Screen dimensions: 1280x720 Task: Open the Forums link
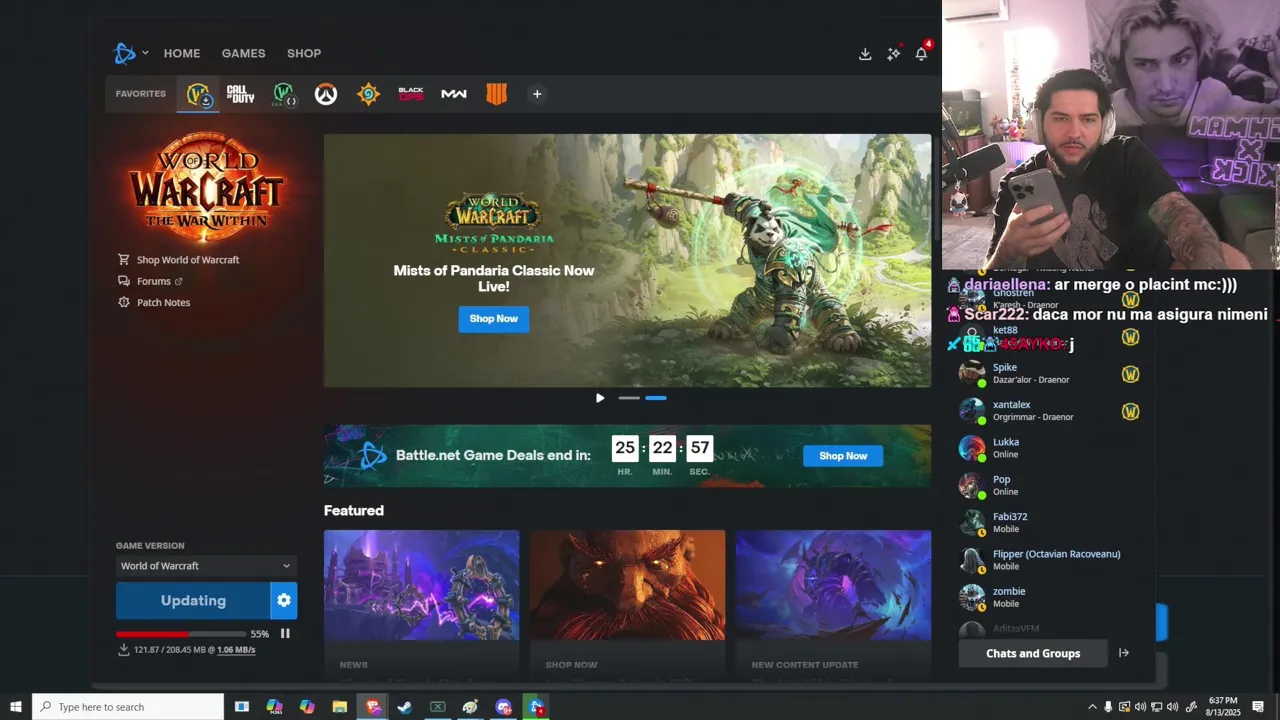[x=150, y=281]
